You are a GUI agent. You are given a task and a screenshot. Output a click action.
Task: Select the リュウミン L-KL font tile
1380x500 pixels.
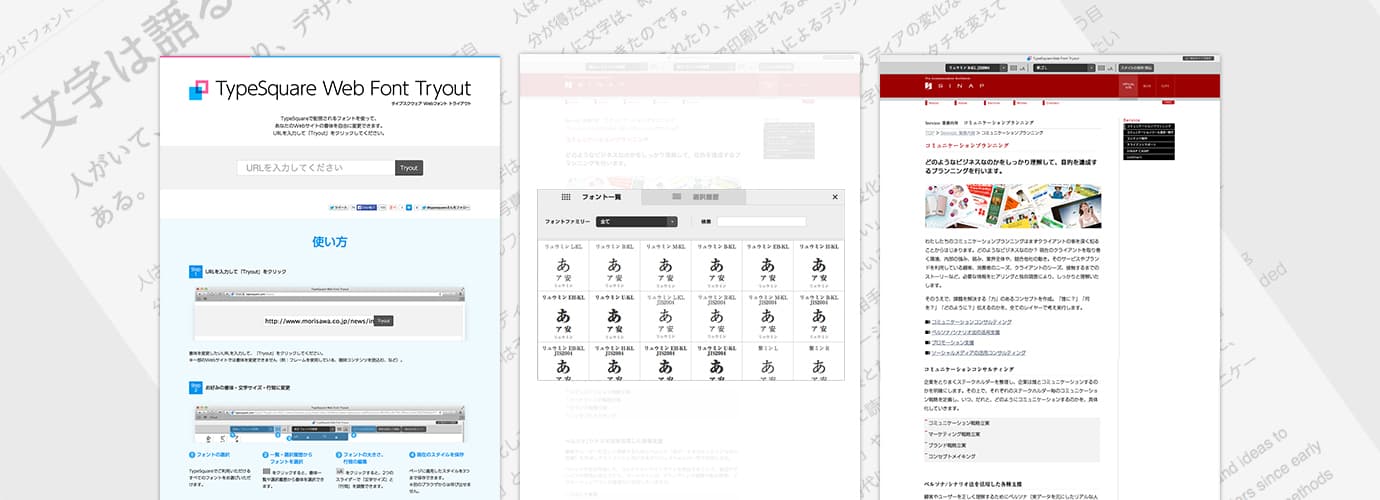click(x=563, y=263)
